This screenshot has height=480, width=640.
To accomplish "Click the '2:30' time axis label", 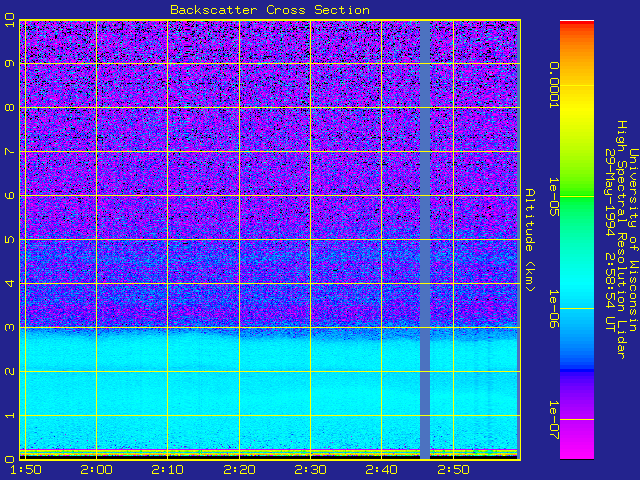I will point(310,470).
